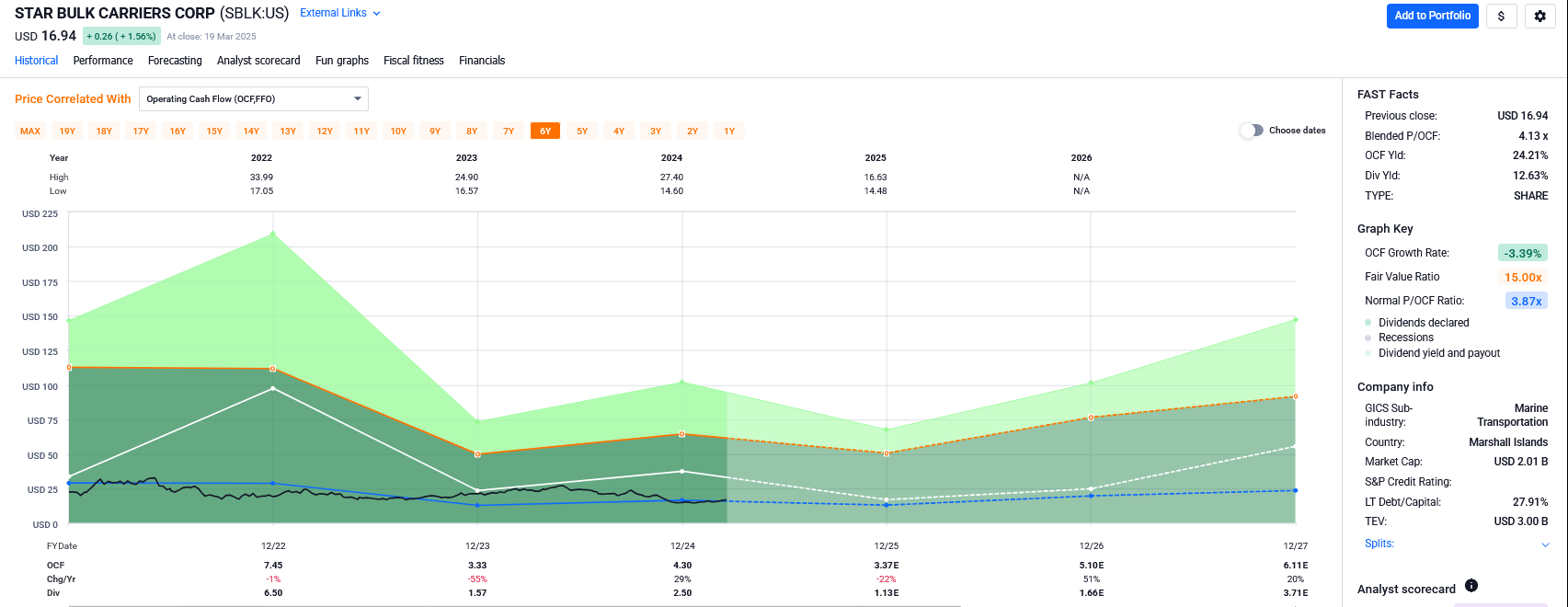Select the MAX time range button
Screen dimensions: 1568x607
[x=30, y=132]
